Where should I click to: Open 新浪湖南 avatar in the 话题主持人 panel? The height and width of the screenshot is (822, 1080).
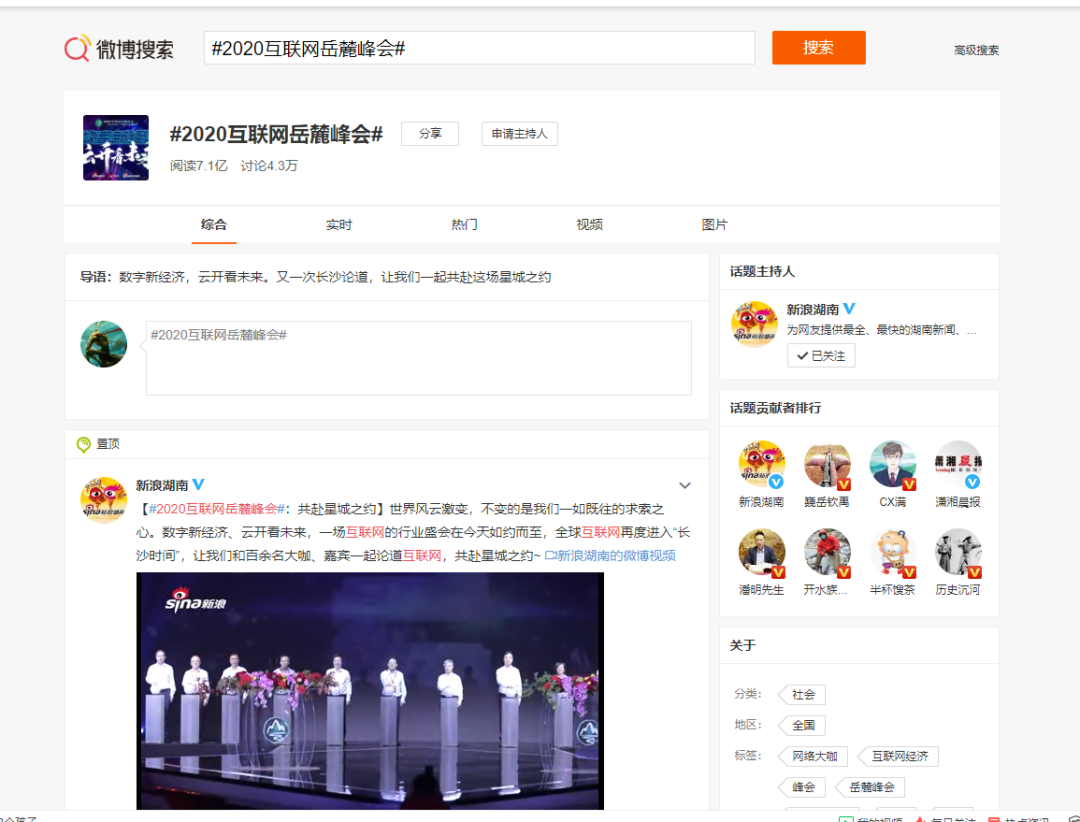tap(754, 325)
